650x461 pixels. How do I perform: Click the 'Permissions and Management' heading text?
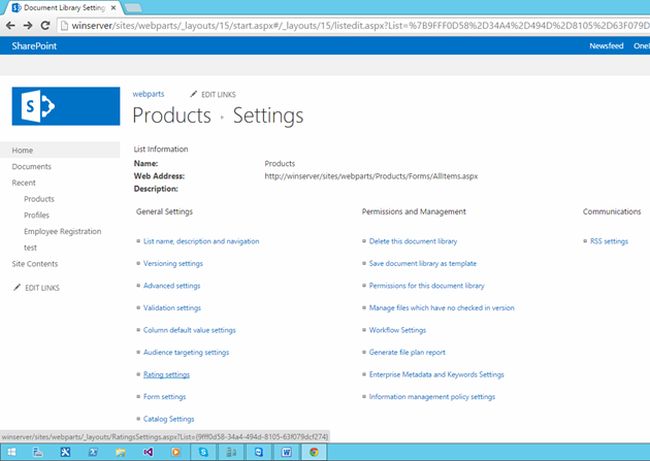[414, 211]
